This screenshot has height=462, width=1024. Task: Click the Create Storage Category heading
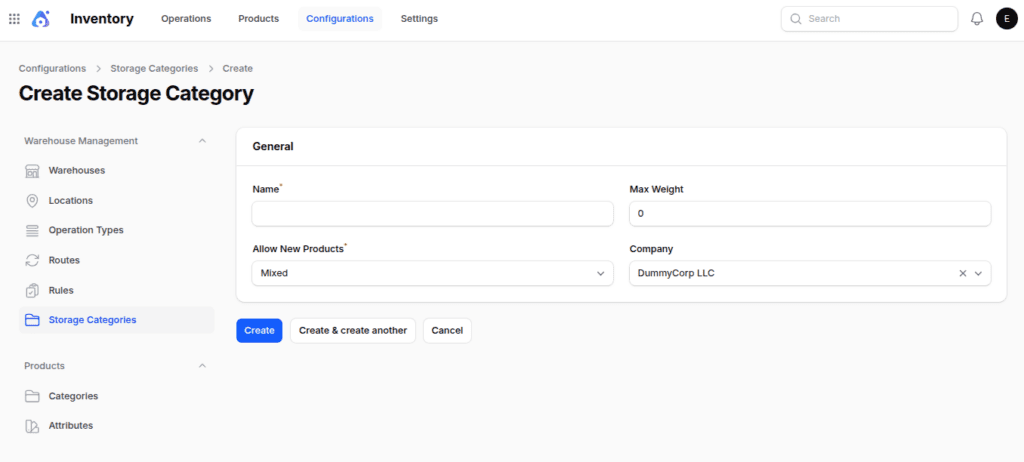[136, 94]
